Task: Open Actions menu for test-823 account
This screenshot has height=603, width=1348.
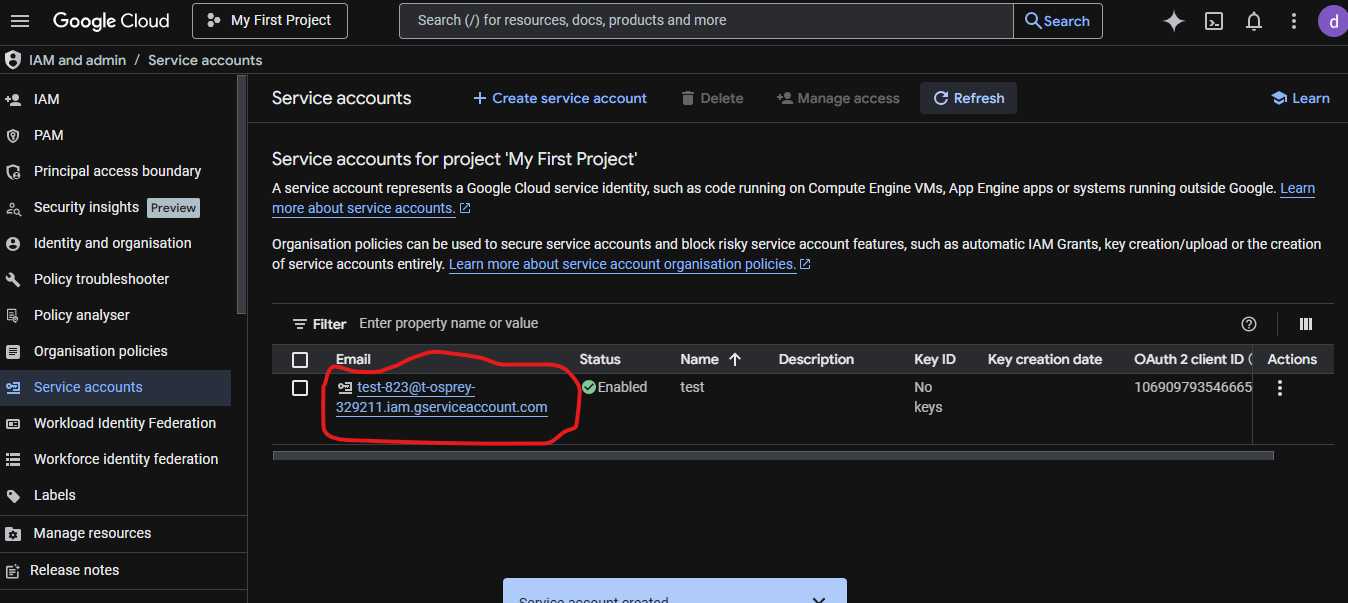Action: [1279, 387]
